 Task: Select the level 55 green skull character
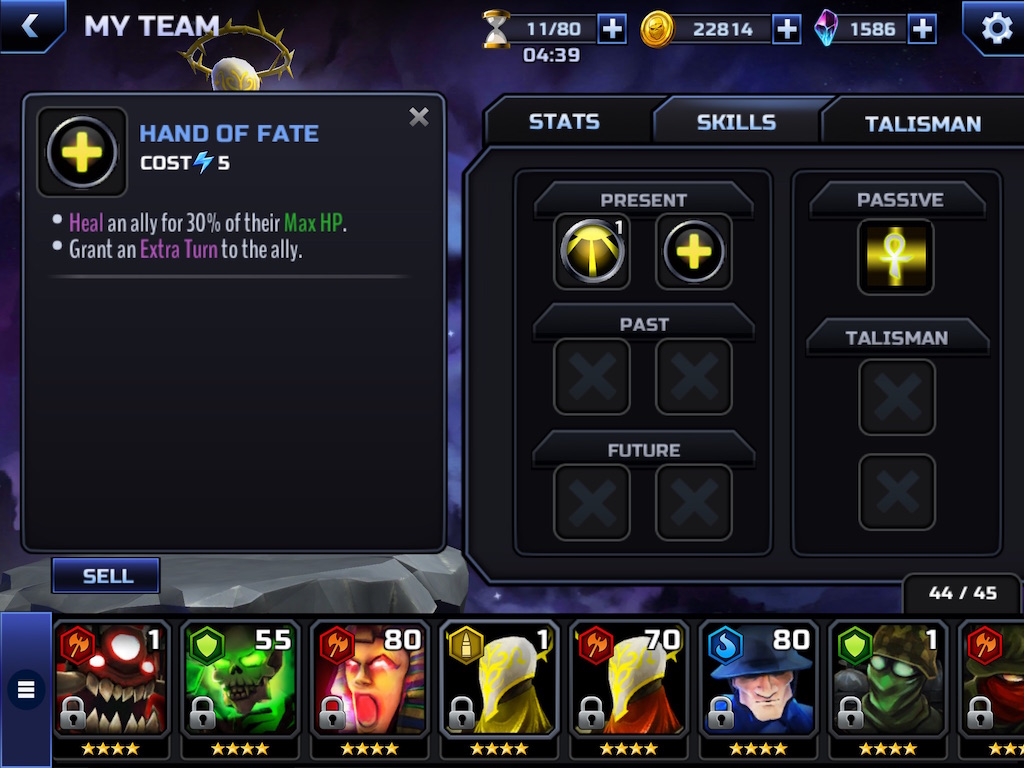[240, 689]
